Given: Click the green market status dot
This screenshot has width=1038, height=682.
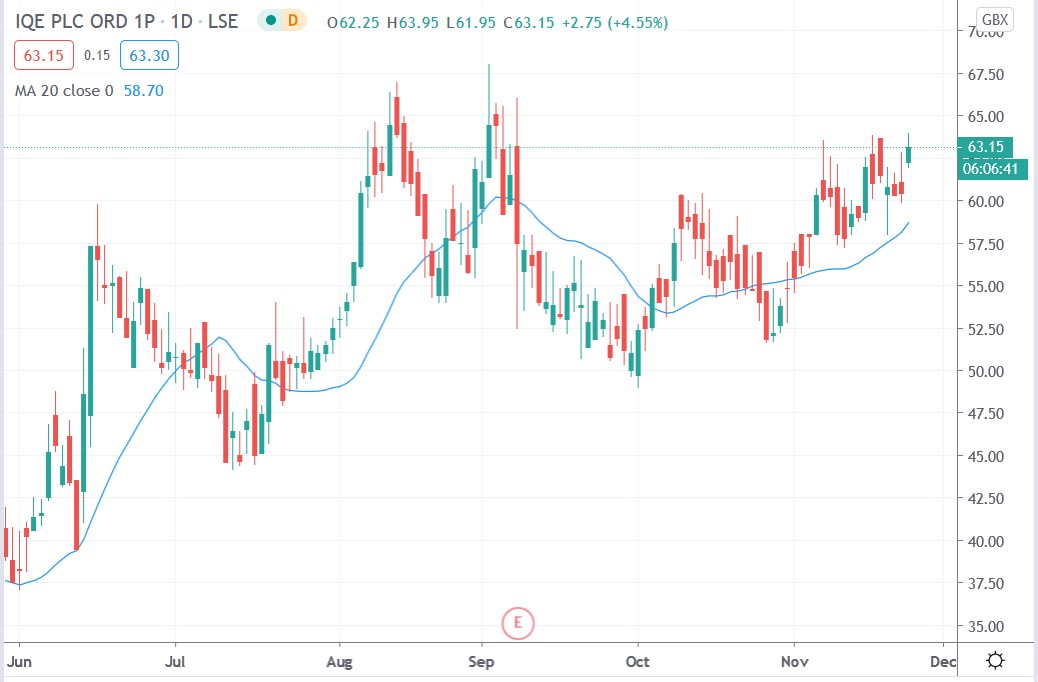Looking at the screenshot, I should [x=270, y=21].
